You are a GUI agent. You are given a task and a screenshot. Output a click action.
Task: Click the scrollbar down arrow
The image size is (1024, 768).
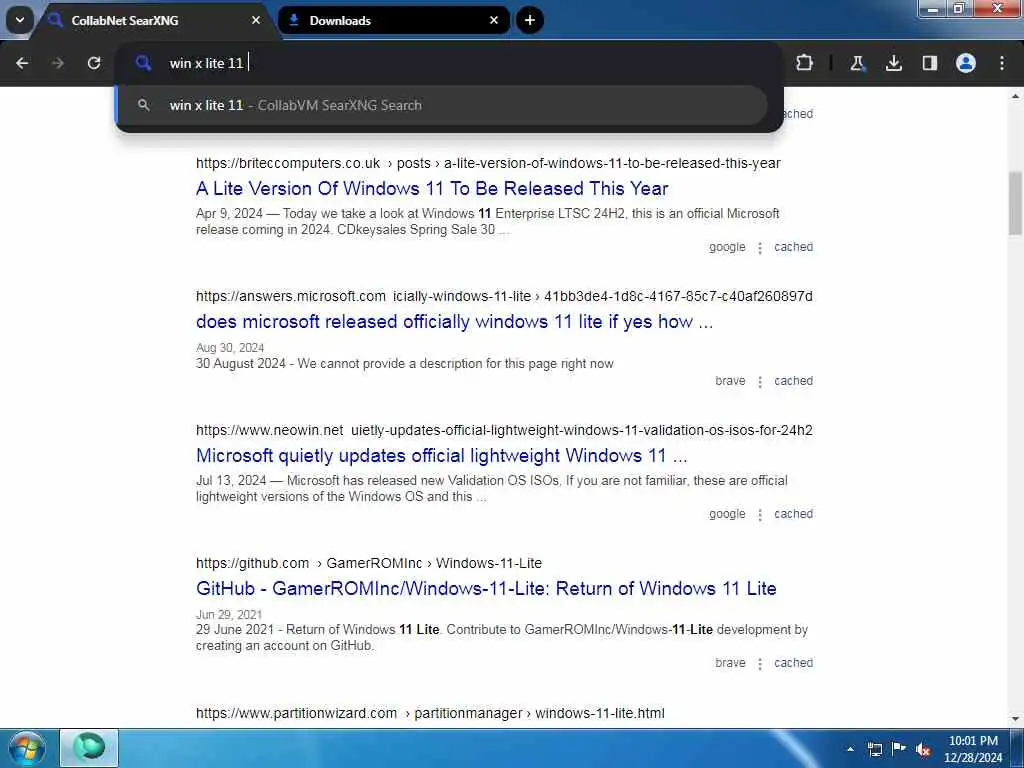(x=1015, y=719)
